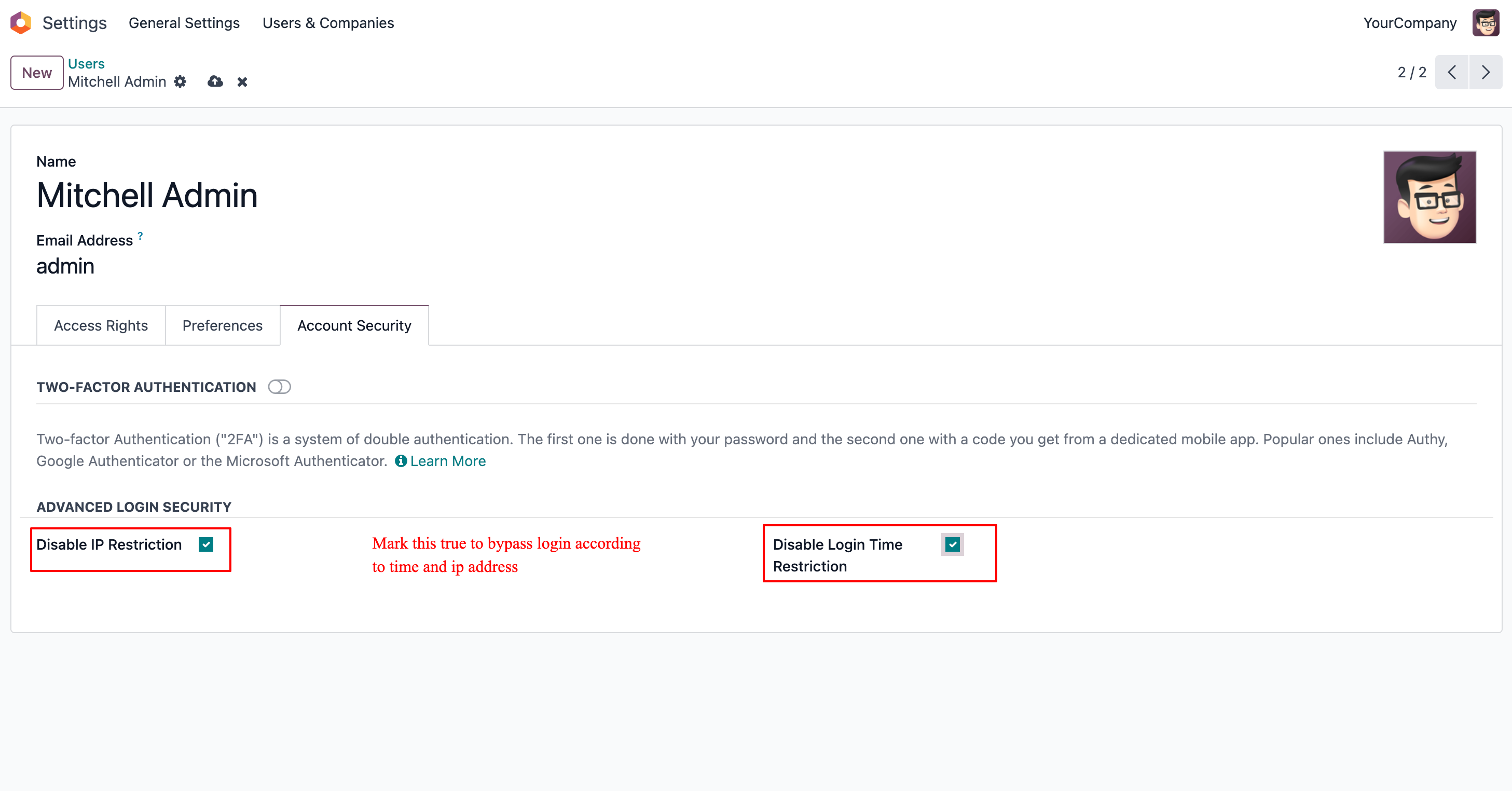Click the Disable IP Restriction label
The image size is (1512, 791).
(x=109, y=544)
